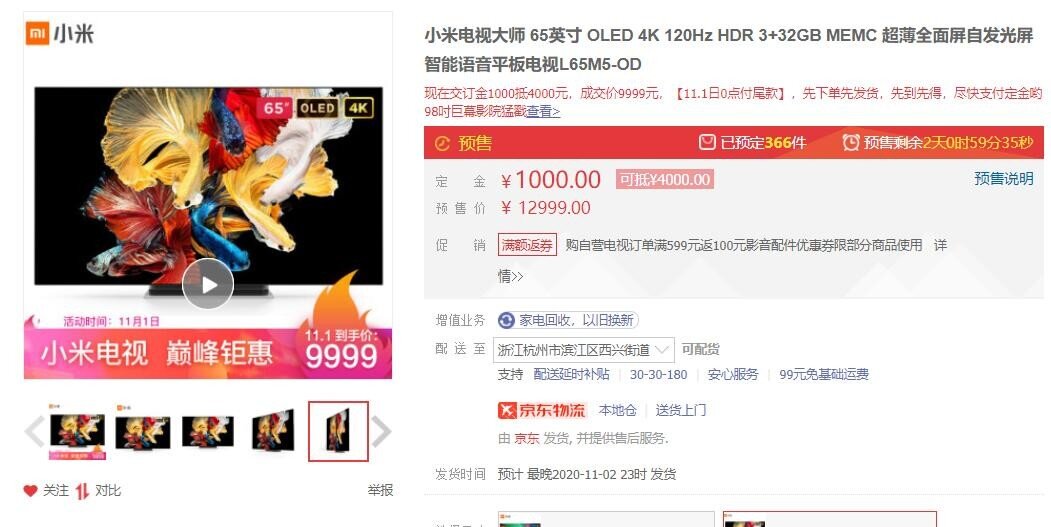Click the 查看 link in promo text
Screen dimensions: 1051x527
click(x=543, y=111)
